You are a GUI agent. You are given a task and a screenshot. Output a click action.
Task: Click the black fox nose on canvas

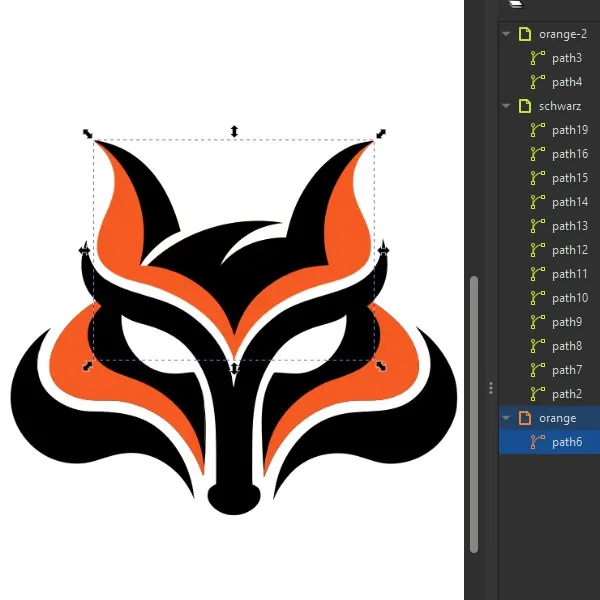(235, 498)
